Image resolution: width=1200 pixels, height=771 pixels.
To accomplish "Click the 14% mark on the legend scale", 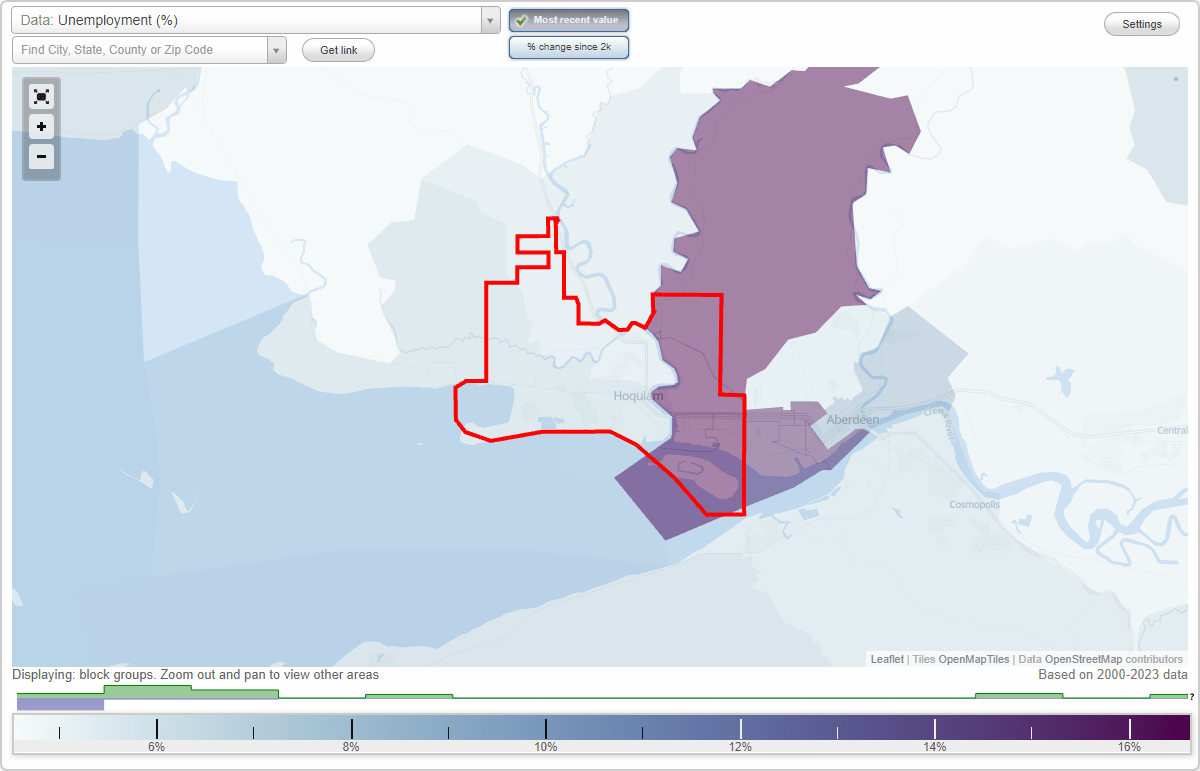I will click(x=934, y=747).
